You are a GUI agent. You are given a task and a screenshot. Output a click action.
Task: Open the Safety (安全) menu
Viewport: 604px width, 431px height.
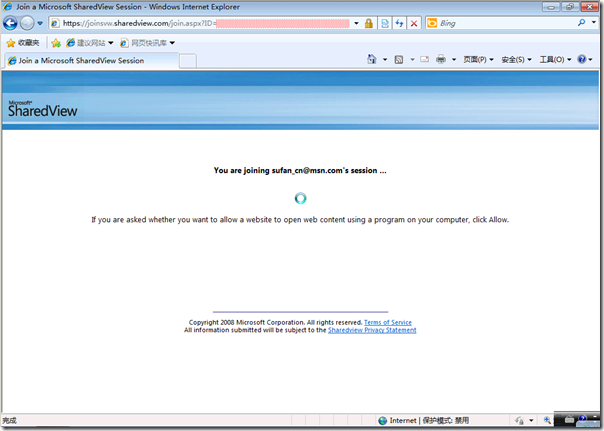pyautogui.click(x=516, y=59)
